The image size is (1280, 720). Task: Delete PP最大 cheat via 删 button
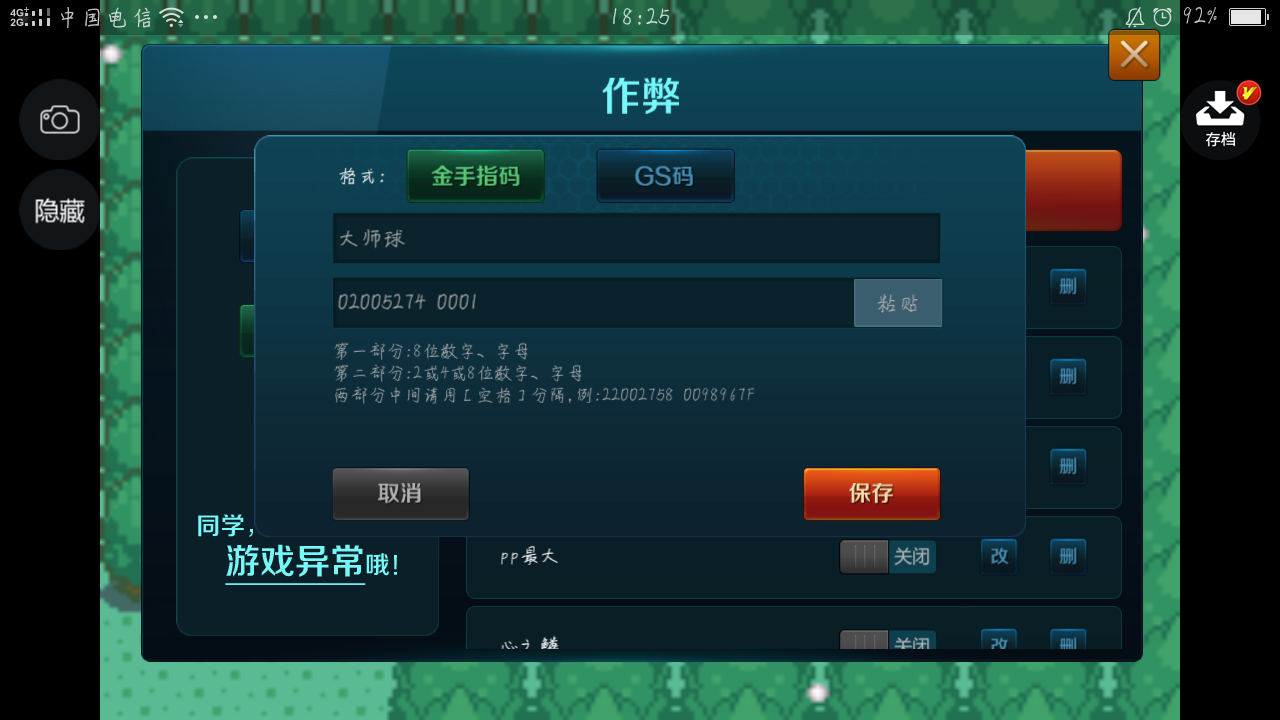point(1068,557)
